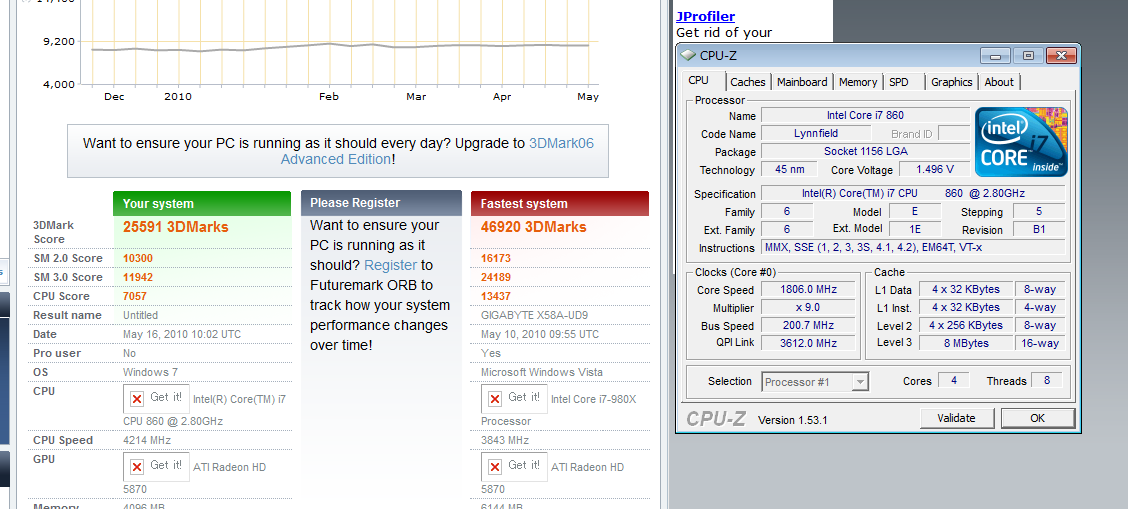Expand the Processor #1 selection dropdown
The width and height of the screenshot is (1128, 509).
[860, 382]
